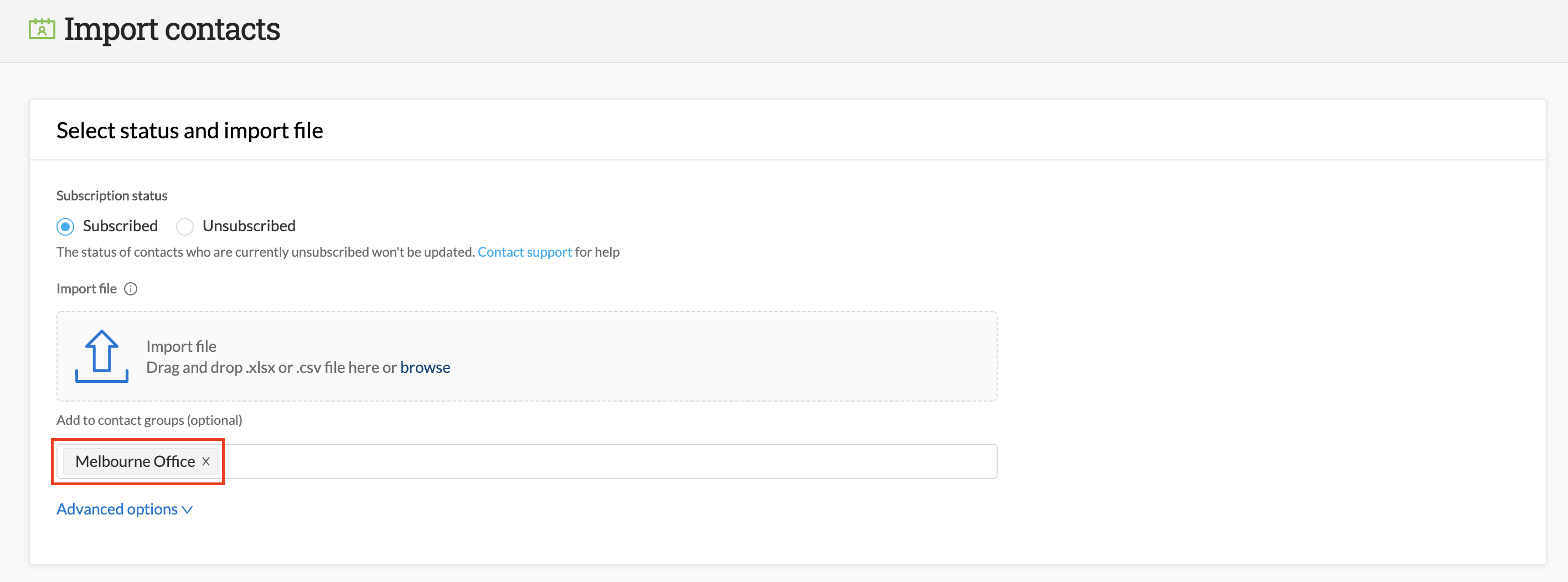Click the chevron next to Advanced options
The height and width of the screenshot is (582, 1568).
point(186,510)
